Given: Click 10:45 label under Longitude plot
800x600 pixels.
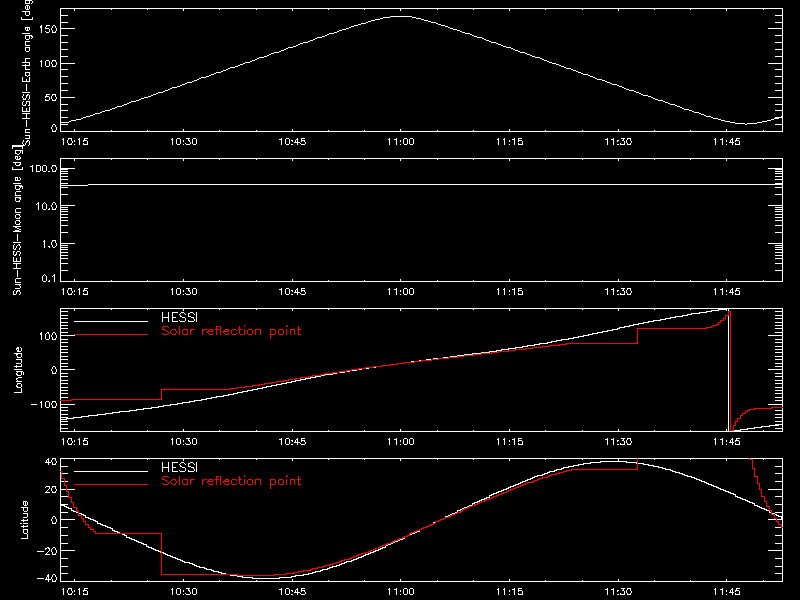Looking at the screenshot, I should (x=292, y=442).
